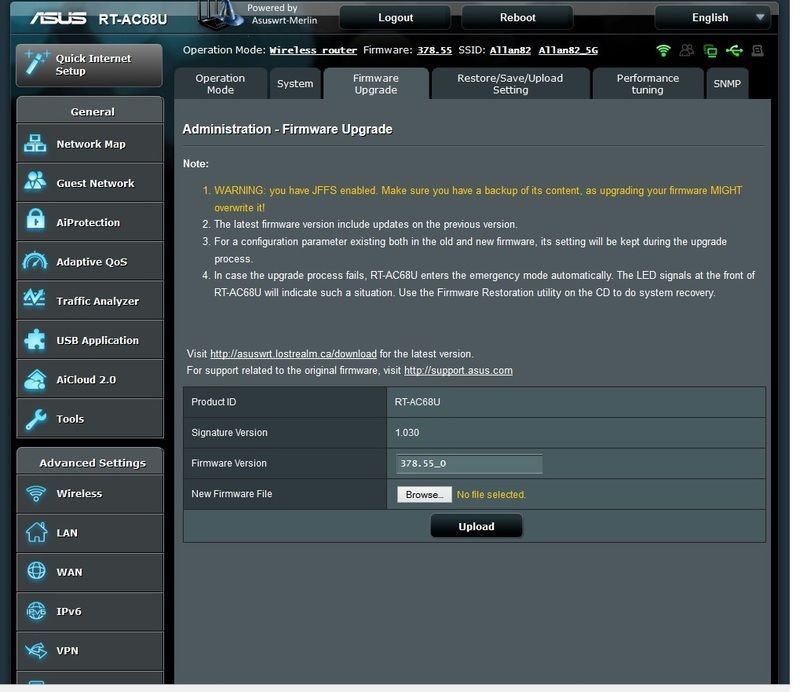Click the Adaptive QoS gauge icon
This screenshot has height=692, width=800.
[35, 260]
